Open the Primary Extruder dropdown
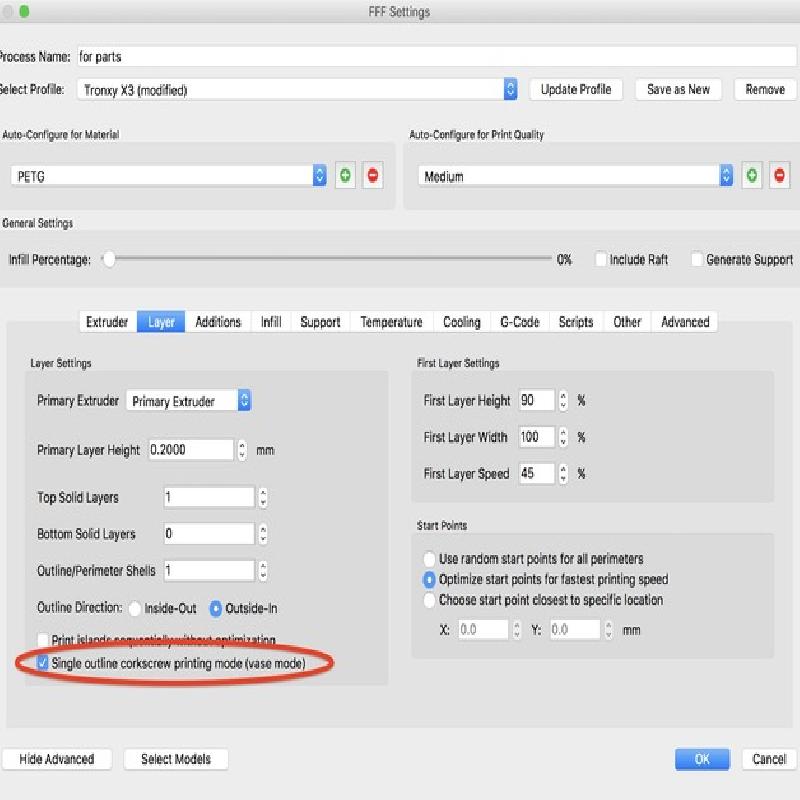The image size is (800, 800). pos(189,401)
